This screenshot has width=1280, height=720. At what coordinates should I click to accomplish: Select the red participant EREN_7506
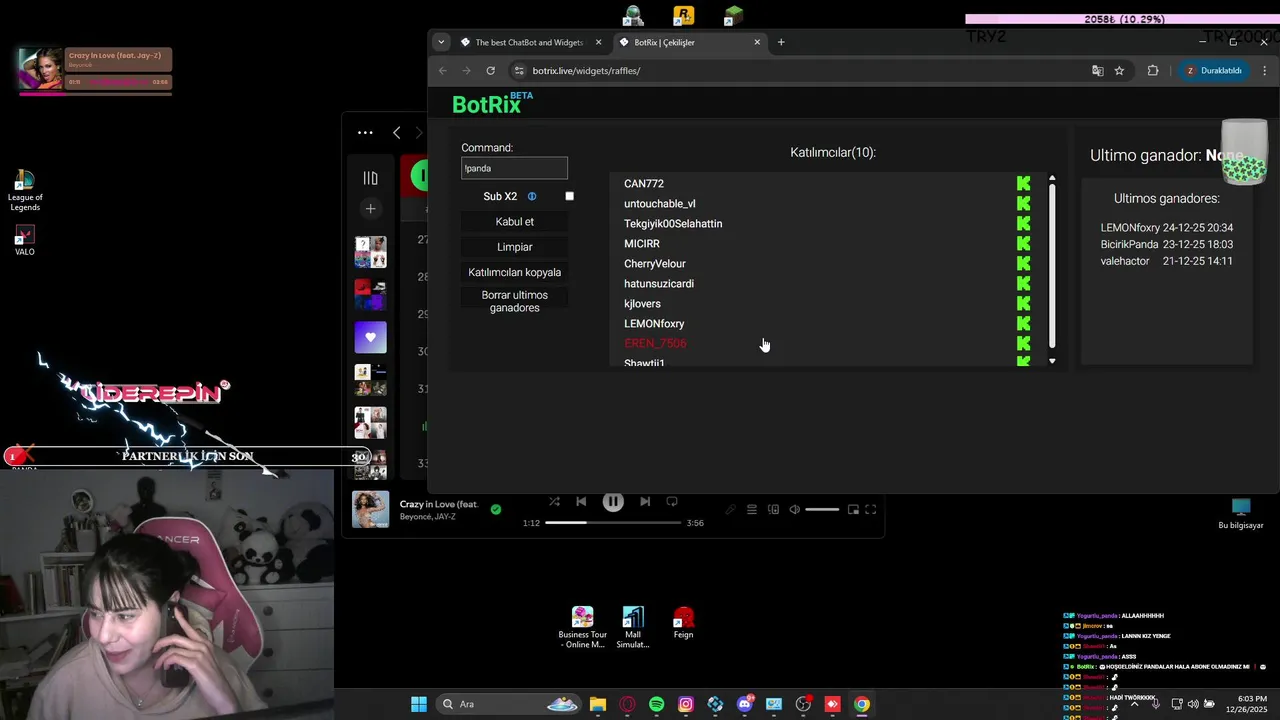[655, 344]
